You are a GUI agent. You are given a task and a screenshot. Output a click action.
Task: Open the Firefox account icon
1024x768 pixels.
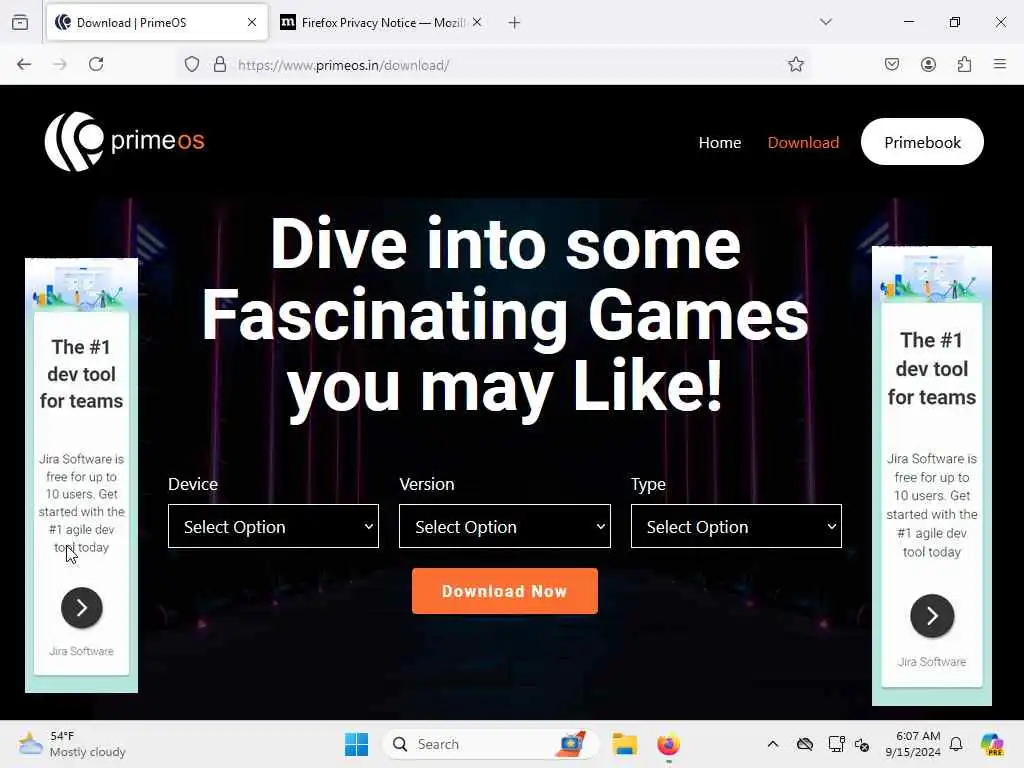point(928,64)
